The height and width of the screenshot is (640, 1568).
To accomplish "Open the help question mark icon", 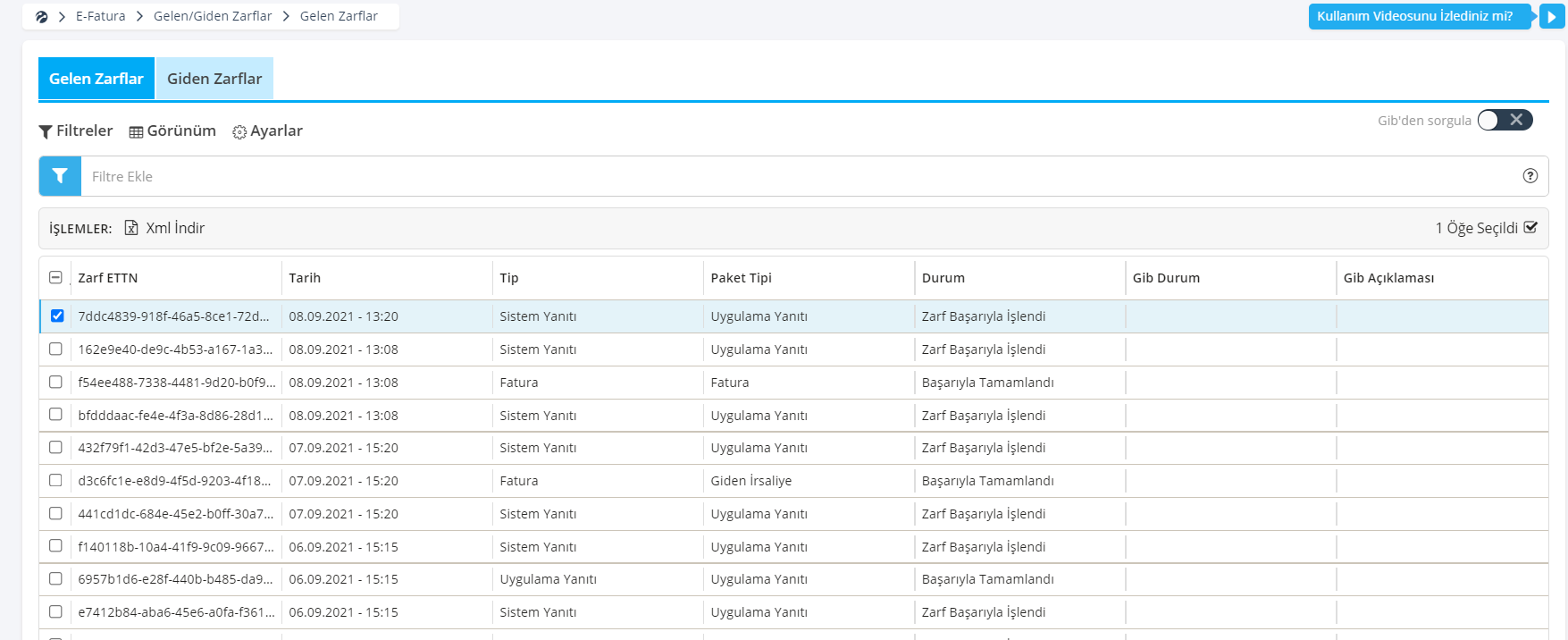I will pyautogui.click(x=1530, y=176).
